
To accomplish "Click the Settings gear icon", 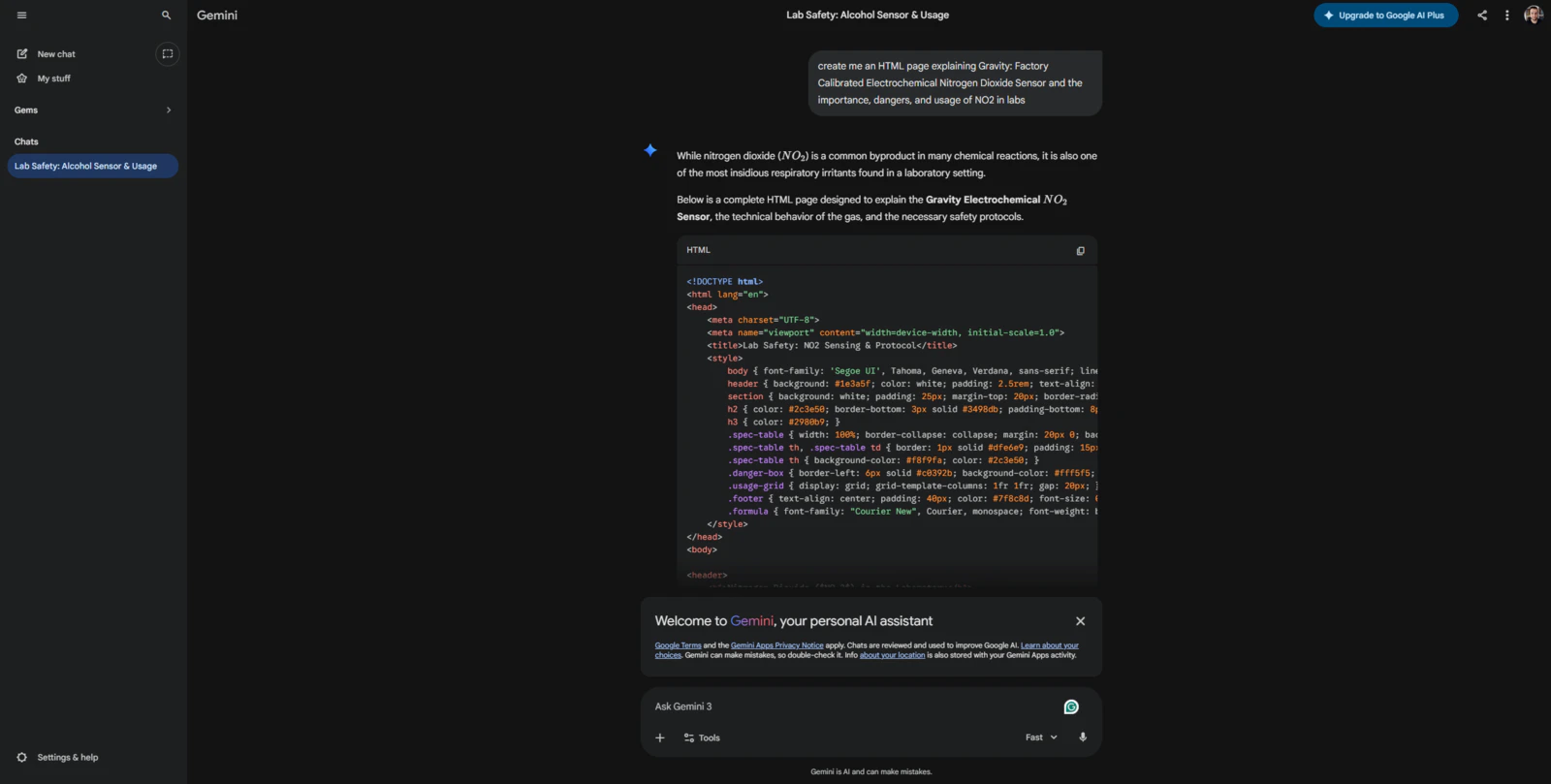I will coord(22,758).
